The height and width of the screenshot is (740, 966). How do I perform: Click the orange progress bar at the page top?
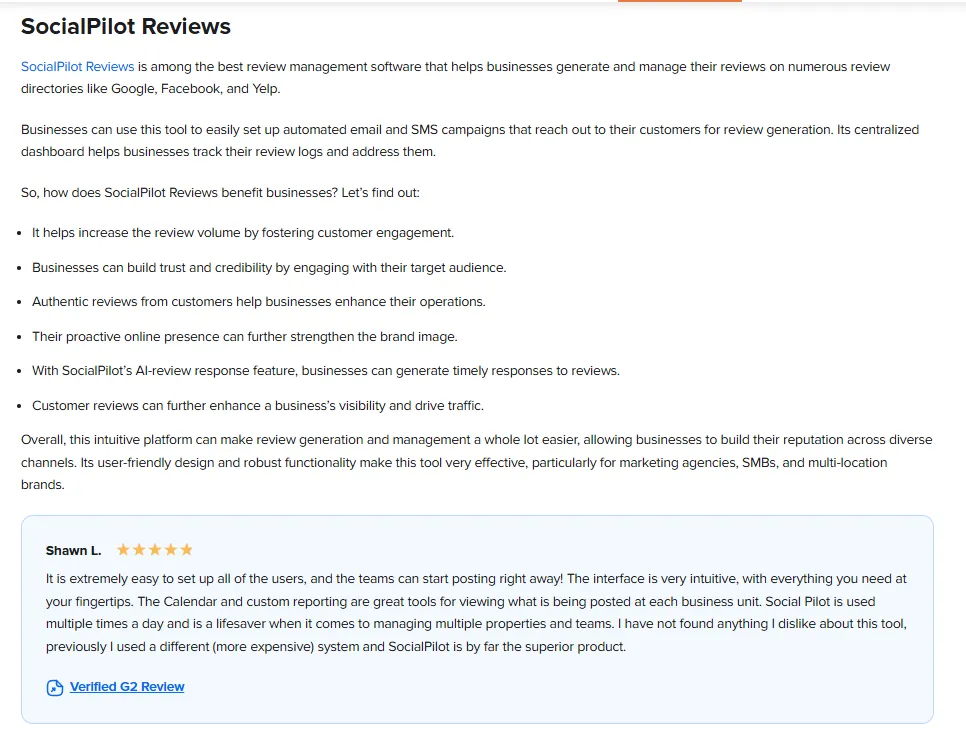point(679,2)
